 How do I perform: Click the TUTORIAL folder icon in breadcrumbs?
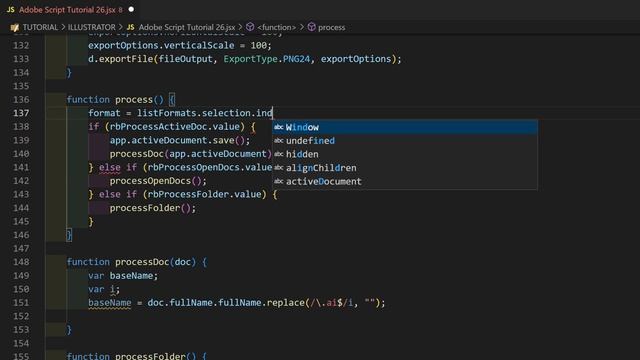[15, 28]
